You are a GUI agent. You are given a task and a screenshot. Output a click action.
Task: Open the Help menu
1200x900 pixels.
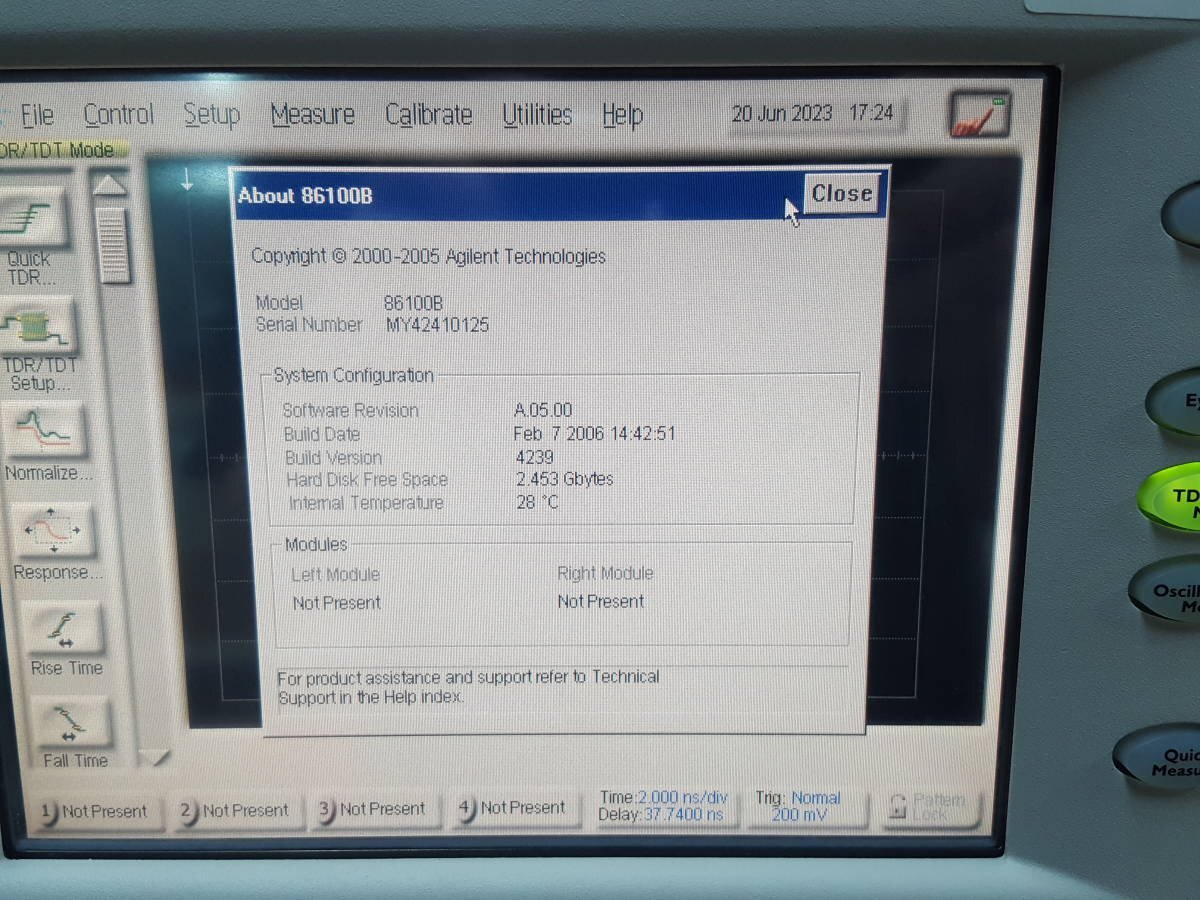click(621, 115)
